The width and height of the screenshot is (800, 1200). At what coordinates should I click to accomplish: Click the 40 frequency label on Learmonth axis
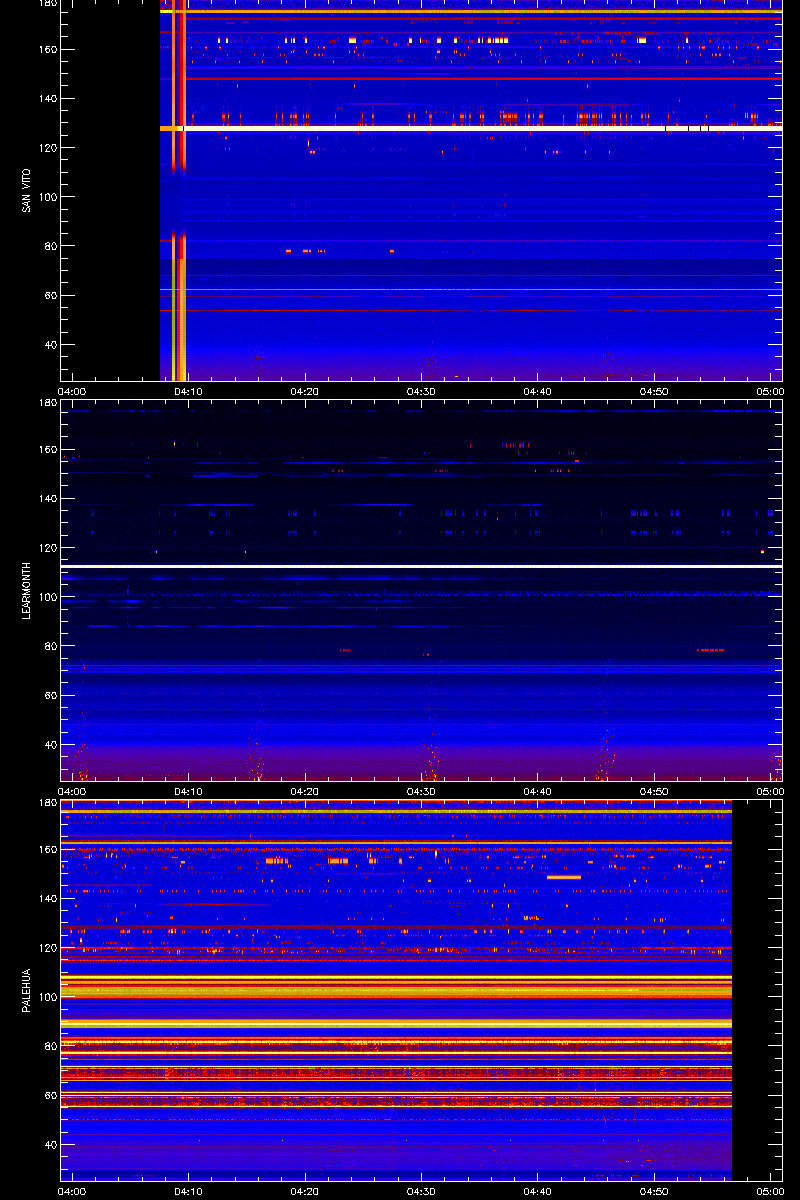49,745
